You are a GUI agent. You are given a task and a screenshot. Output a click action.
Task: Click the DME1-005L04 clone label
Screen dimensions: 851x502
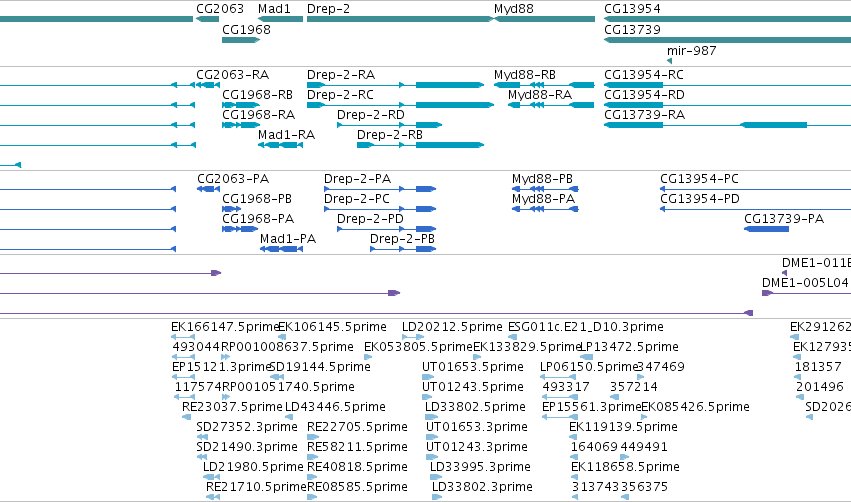(x=805, y=283)
